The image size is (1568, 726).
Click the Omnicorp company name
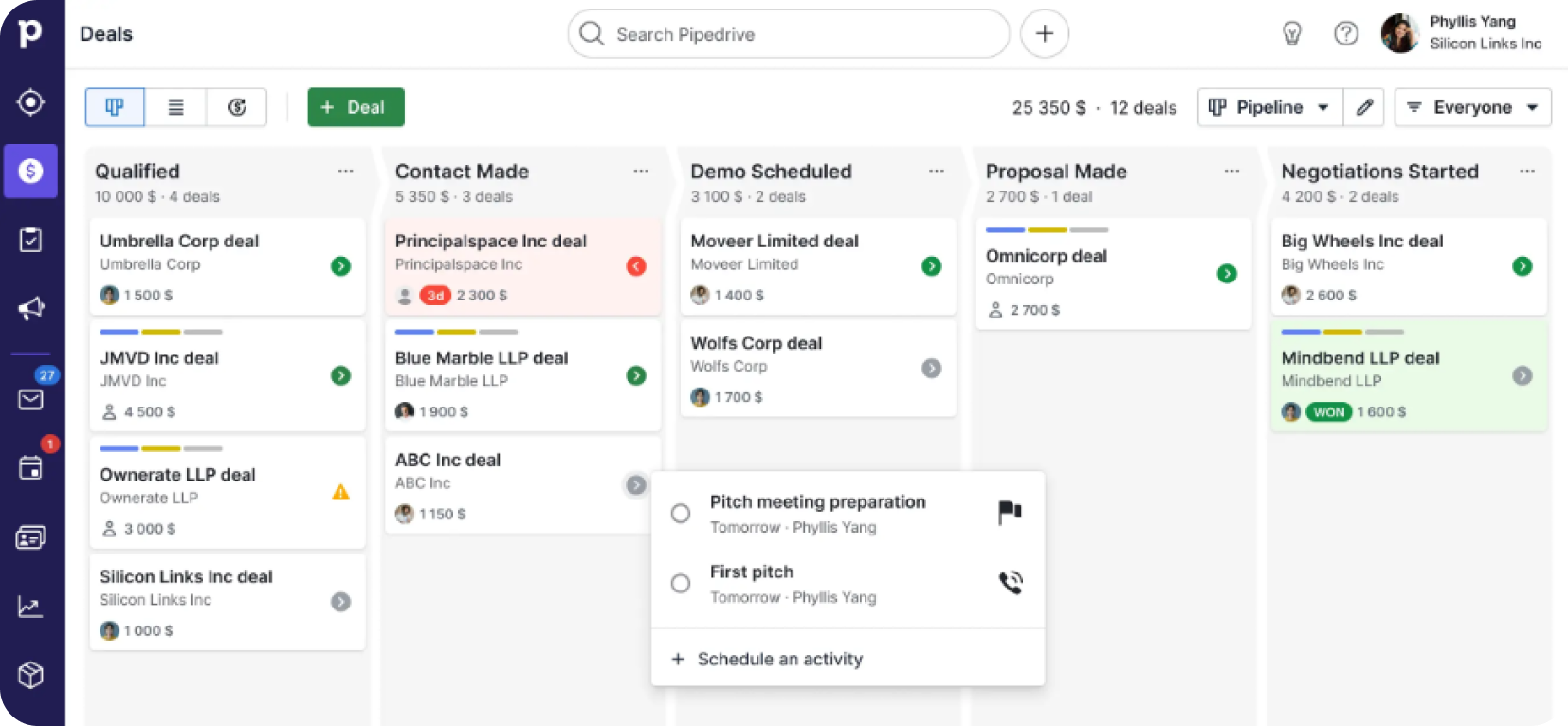pos(1020,280)
